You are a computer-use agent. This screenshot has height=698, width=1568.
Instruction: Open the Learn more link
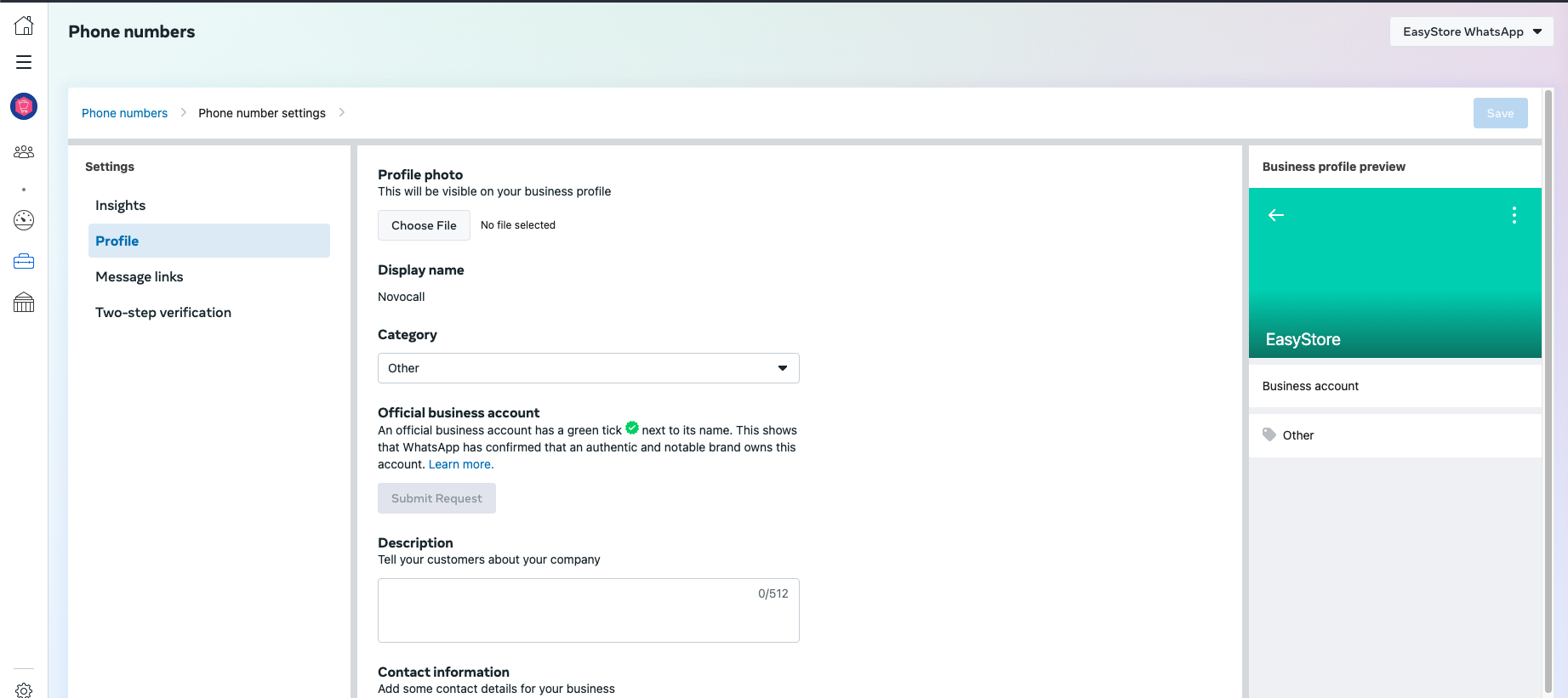click(461, 464)
